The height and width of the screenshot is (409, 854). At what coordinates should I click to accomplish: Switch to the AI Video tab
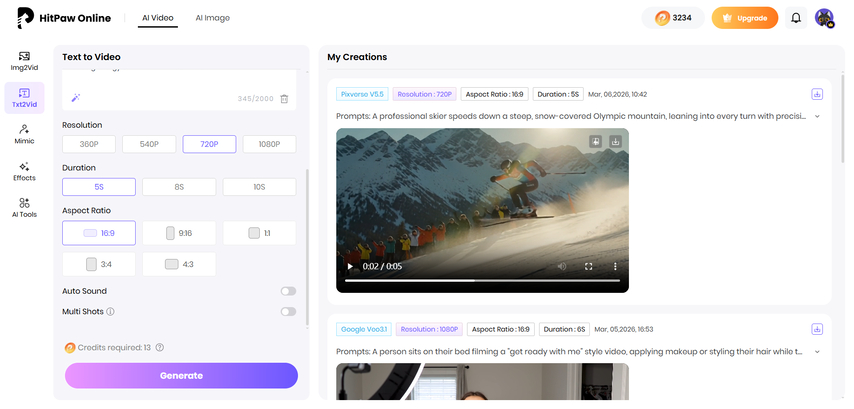click(x=157, y=18)
